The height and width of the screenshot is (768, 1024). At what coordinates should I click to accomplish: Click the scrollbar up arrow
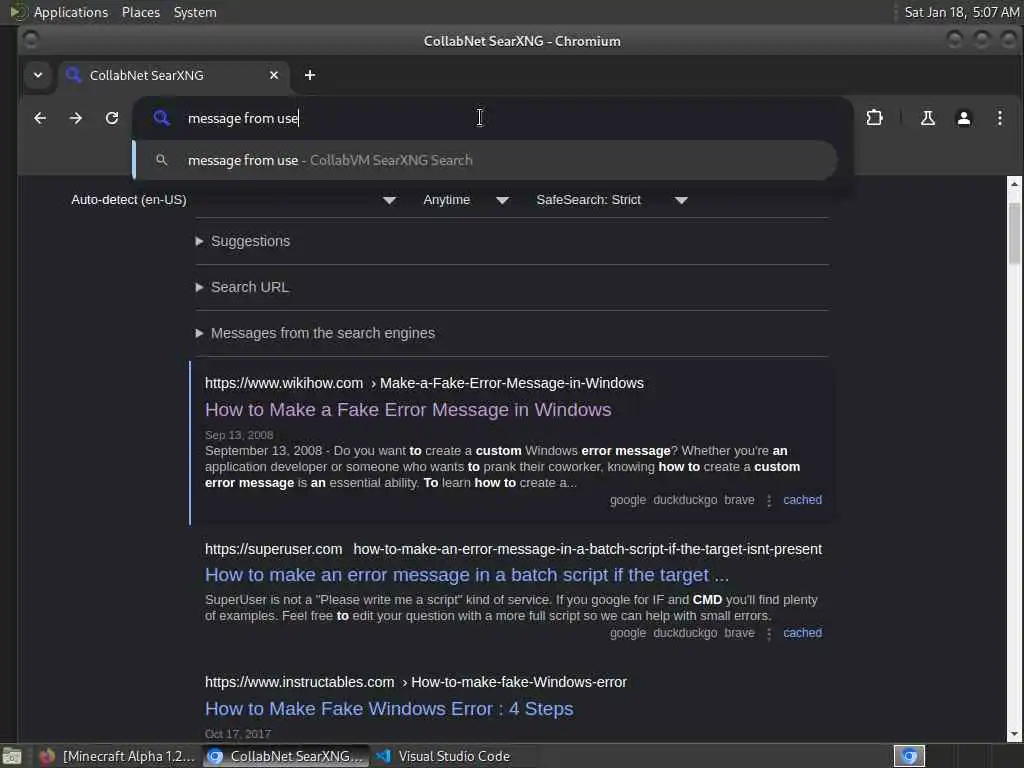click(1014, 184)
